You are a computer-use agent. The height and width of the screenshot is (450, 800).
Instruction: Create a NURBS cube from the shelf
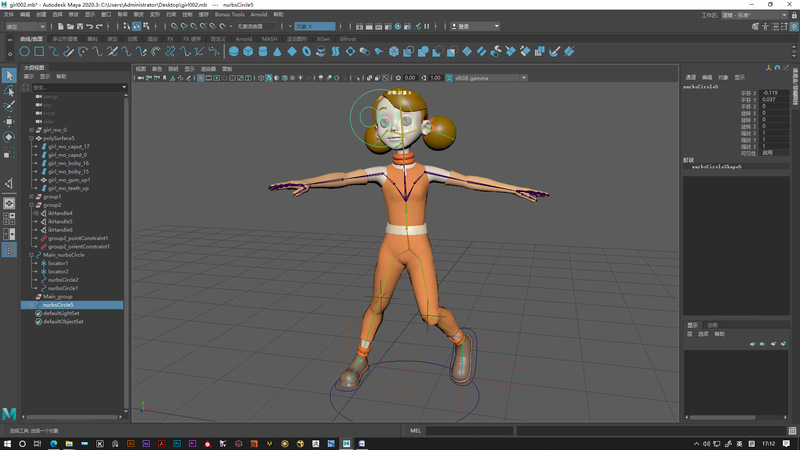pyautogui.click(x=248, y=50)
